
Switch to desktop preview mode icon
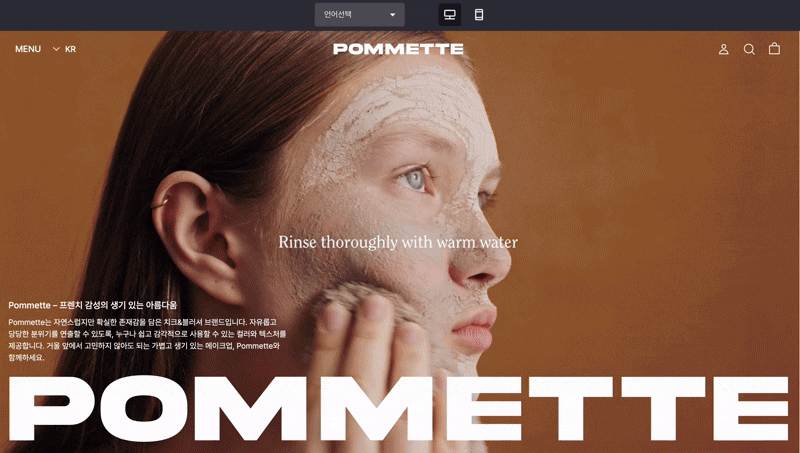449,15
